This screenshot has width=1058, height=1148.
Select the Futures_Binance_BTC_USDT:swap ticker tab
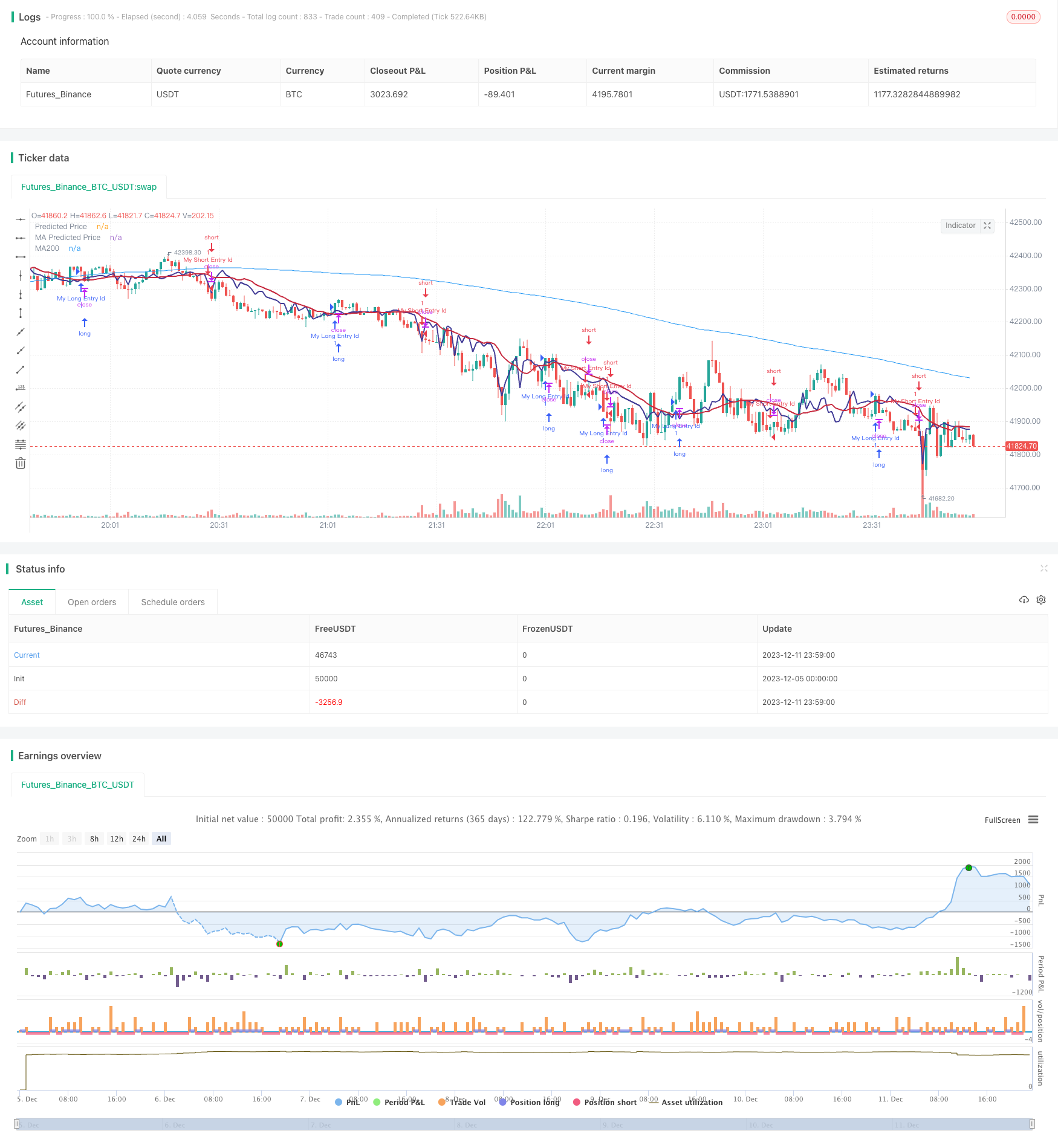[x=89, y=187]
